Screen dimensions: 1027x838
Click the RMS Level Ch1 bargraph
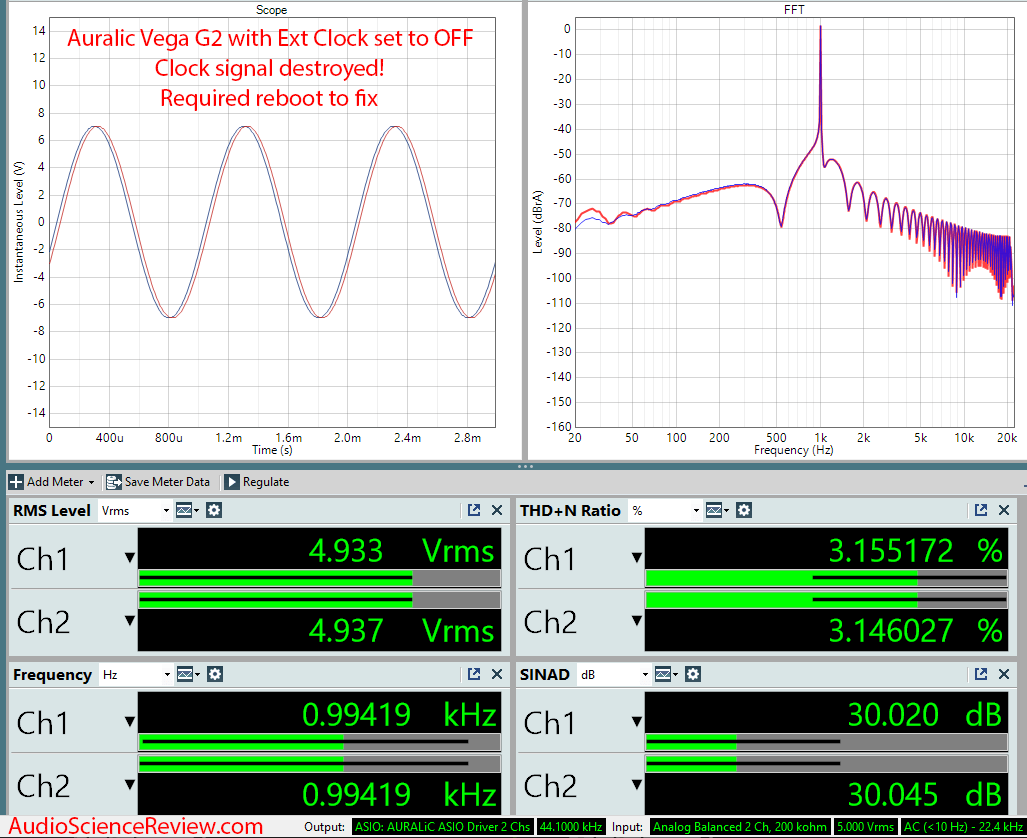(x=320, y=578)
